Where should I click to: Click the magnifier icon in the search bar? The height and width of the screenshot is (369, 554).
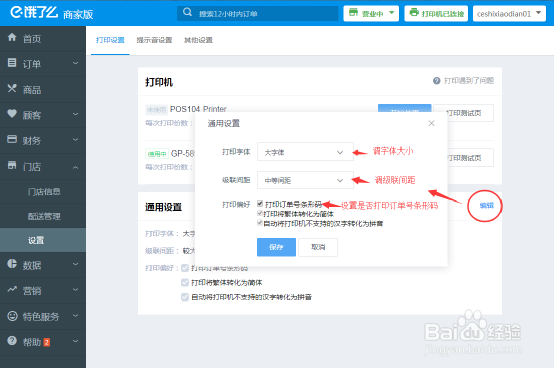coord(188,12)
